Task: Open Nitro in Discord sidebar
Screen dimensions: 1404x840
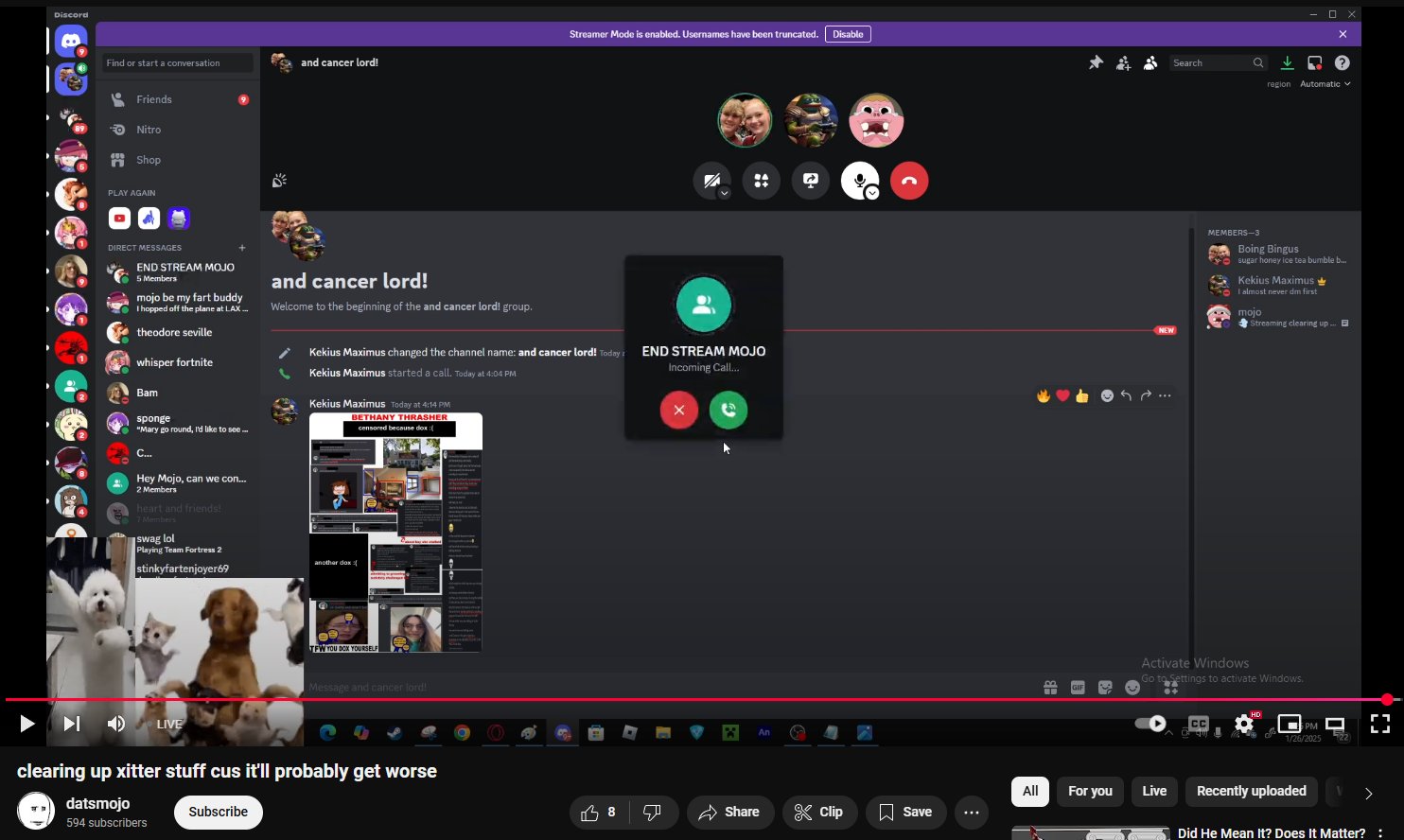Action: click(x=178, y=130)
